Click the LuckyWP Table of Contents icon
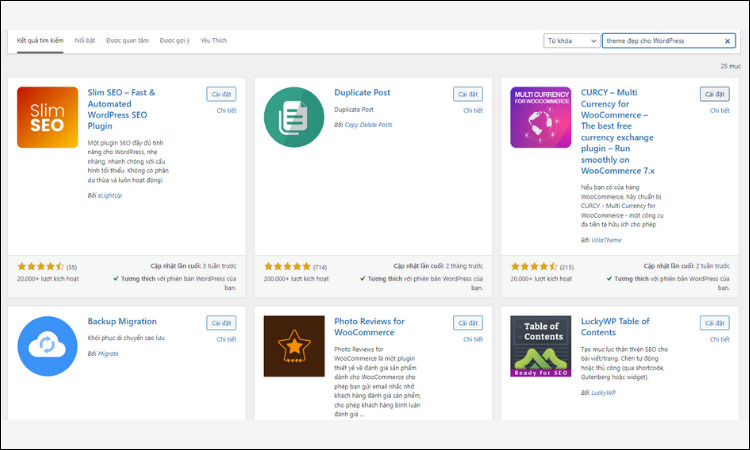 pos(540,346)
